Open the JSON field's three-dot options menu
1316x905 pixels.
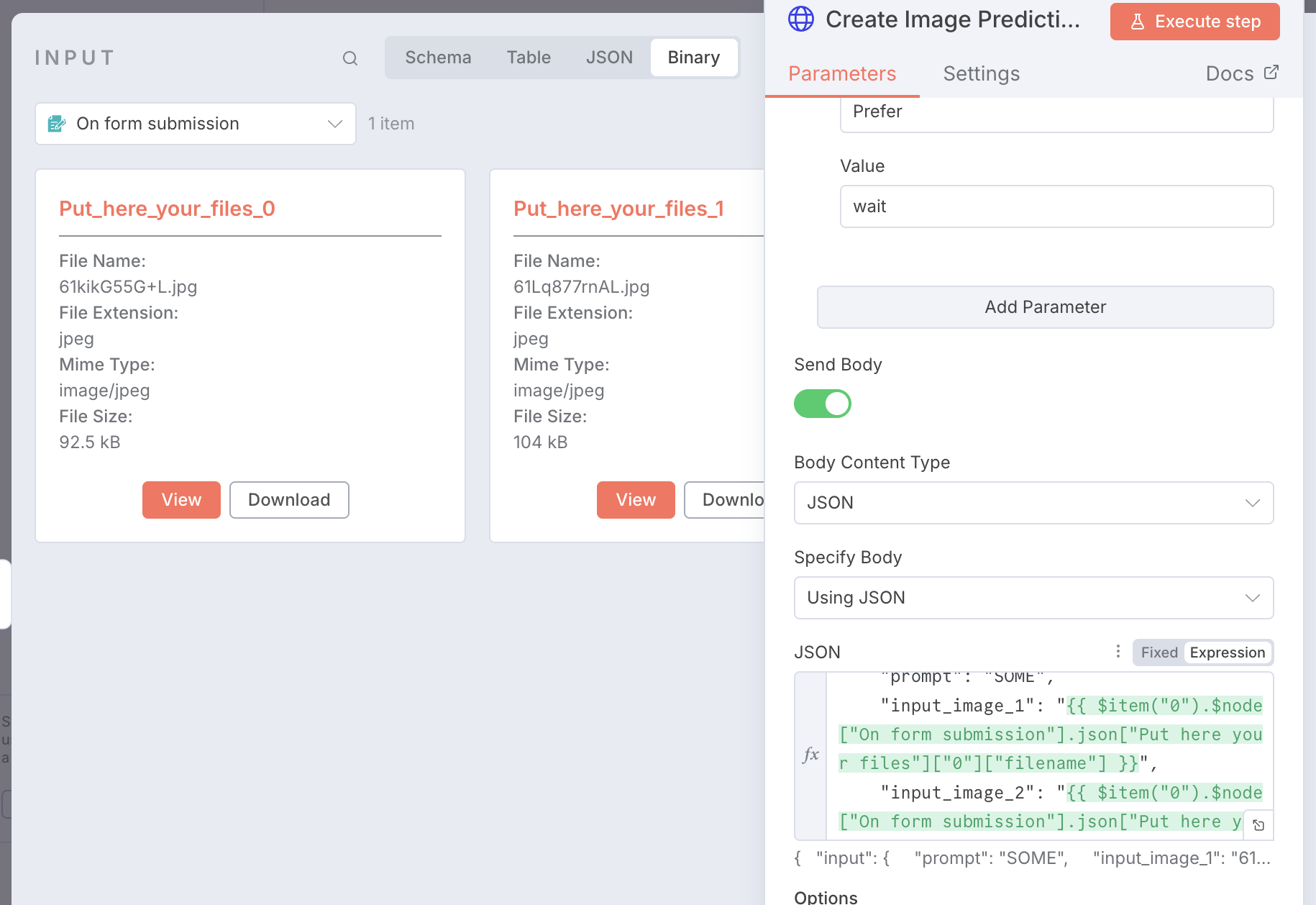coord(1118,652)
